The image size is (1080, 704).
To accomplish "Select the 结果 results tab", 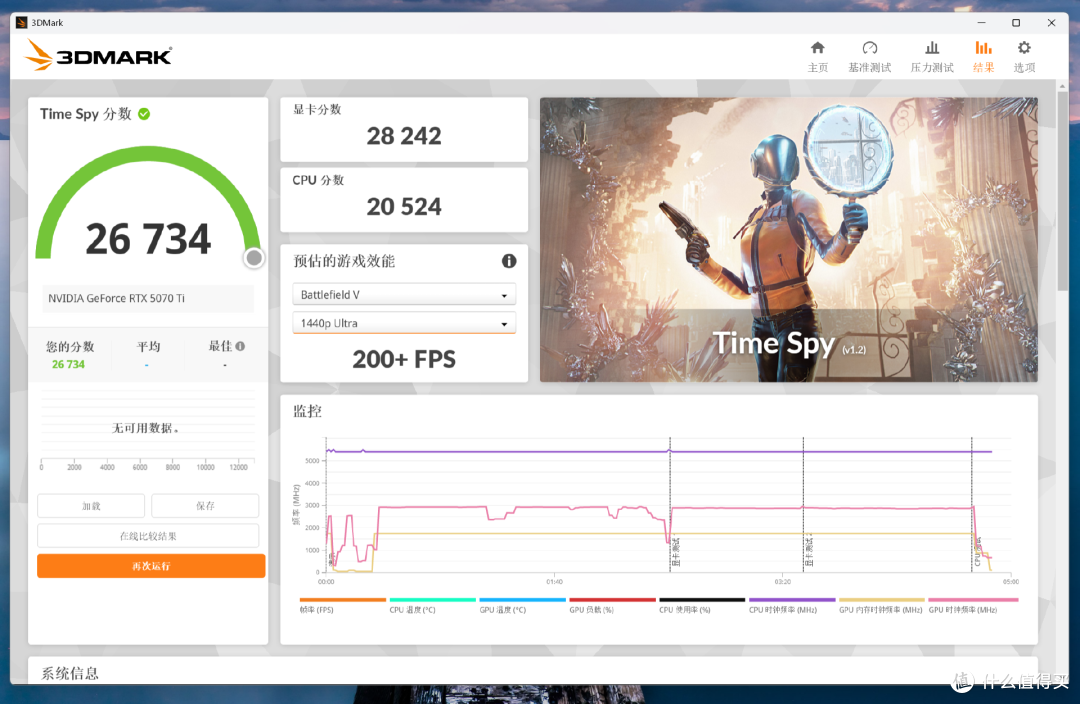I will click(x=984, y=56).
